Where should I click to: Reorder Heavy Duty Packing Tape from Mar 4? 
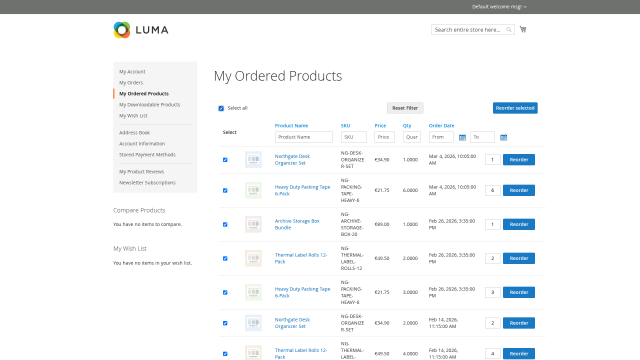(519, 190)
